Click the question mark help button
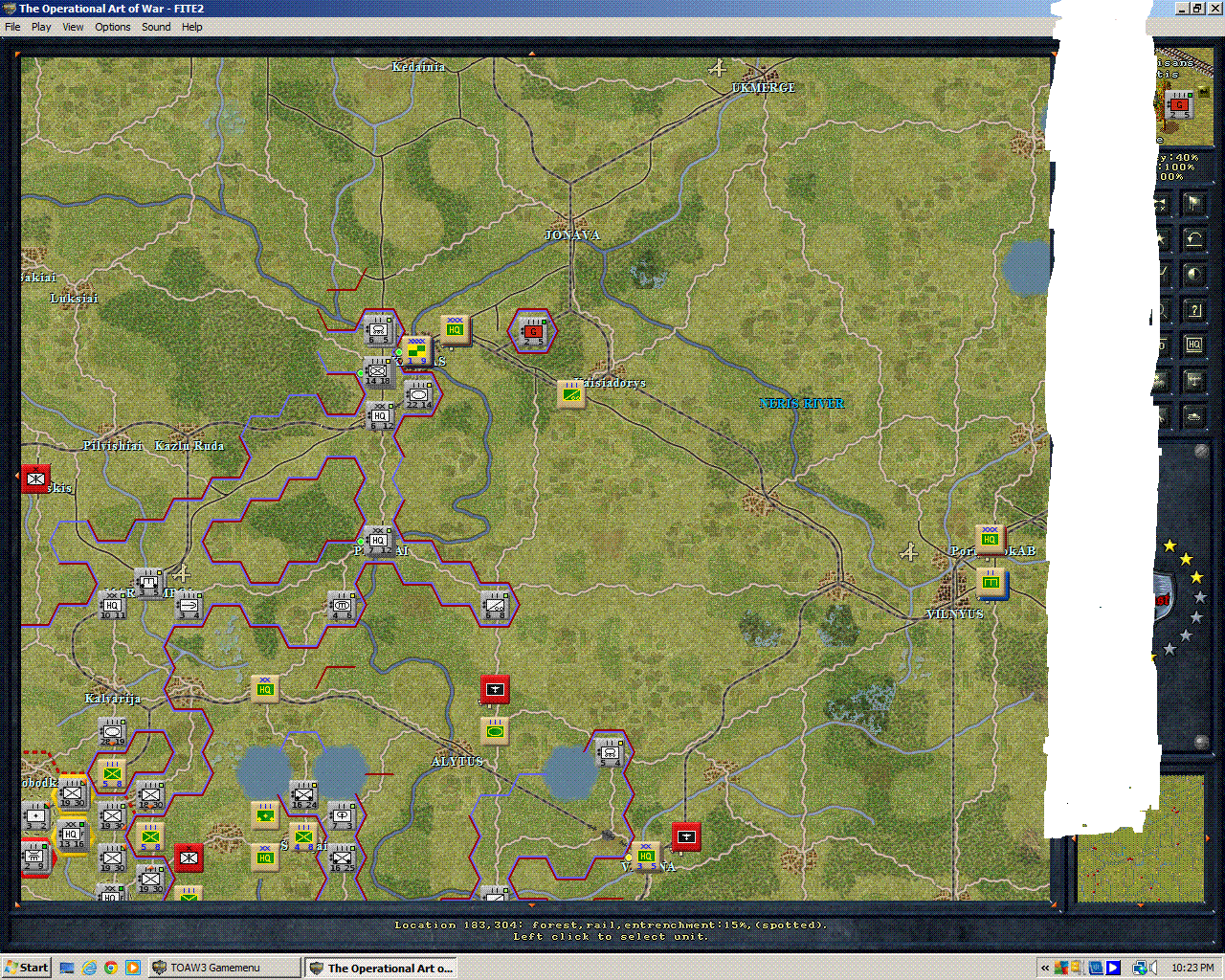This screenshot has height=980, width=1225. tap(1193, 310)
